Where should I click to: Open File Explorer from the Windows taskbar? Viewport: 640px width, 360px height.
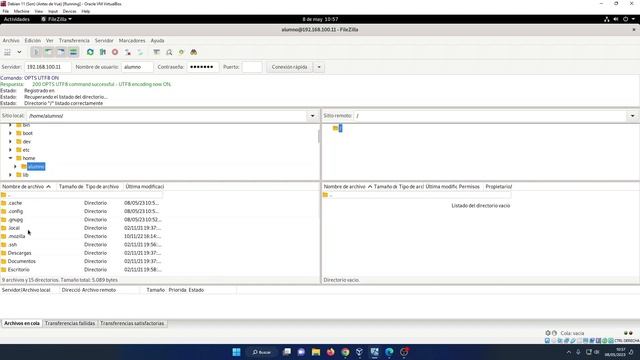click(316, 352)
